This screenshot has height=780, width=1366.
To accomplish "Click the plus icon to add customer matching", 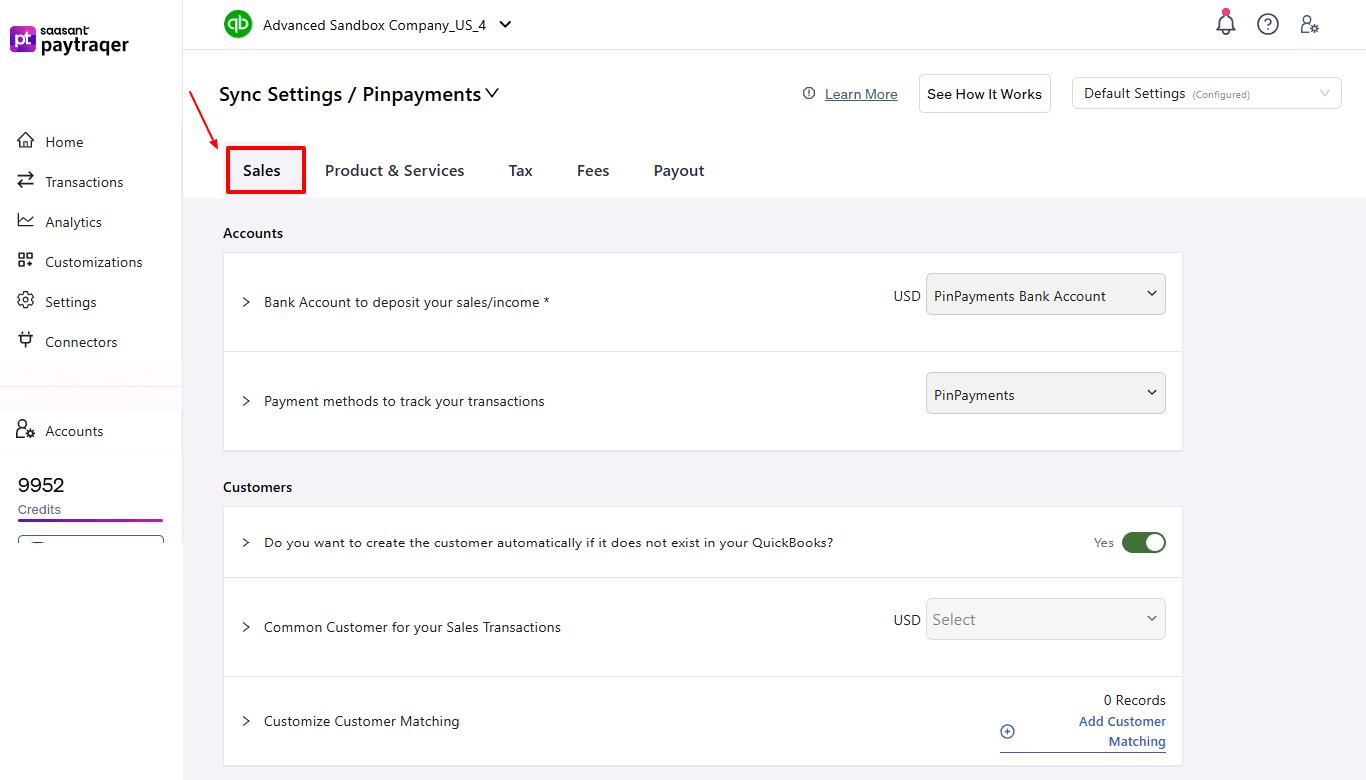I will 1007,731.
